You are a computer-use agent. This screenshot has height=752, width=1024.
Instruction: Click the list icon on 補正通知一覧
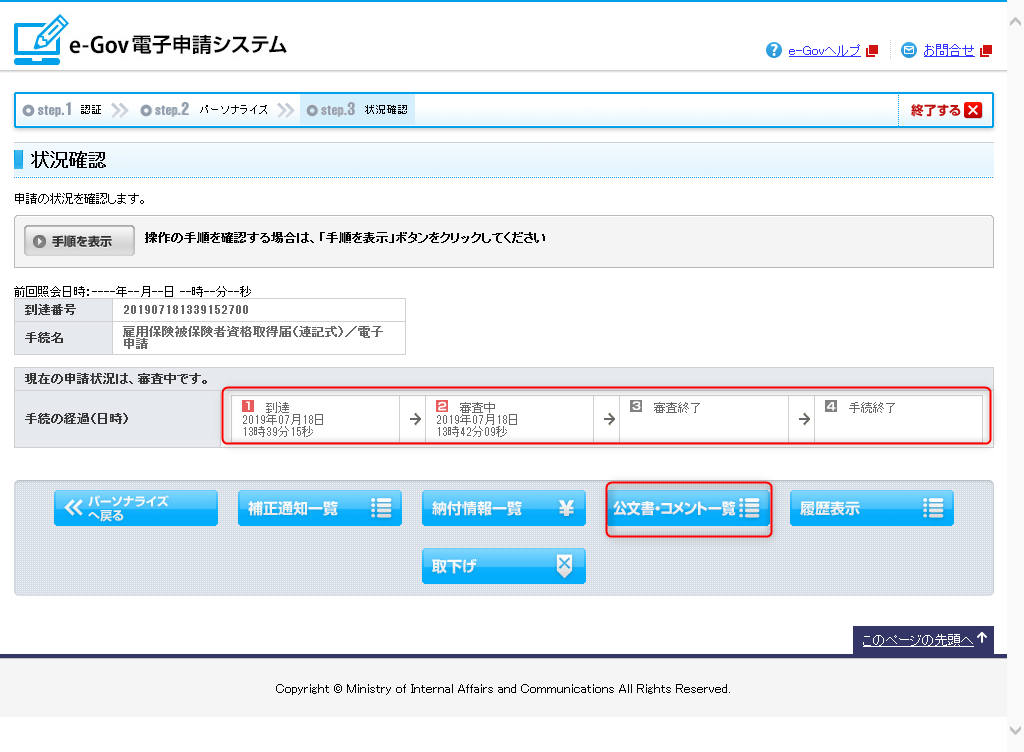pyautogui.click(x=381, y=508)
